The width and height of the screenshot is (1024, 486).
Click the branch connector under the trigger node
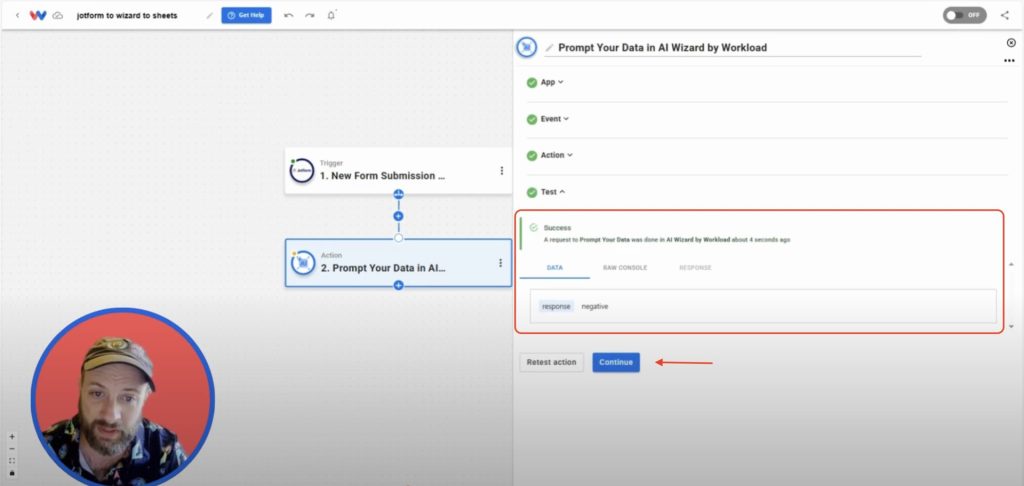(398, 194)
